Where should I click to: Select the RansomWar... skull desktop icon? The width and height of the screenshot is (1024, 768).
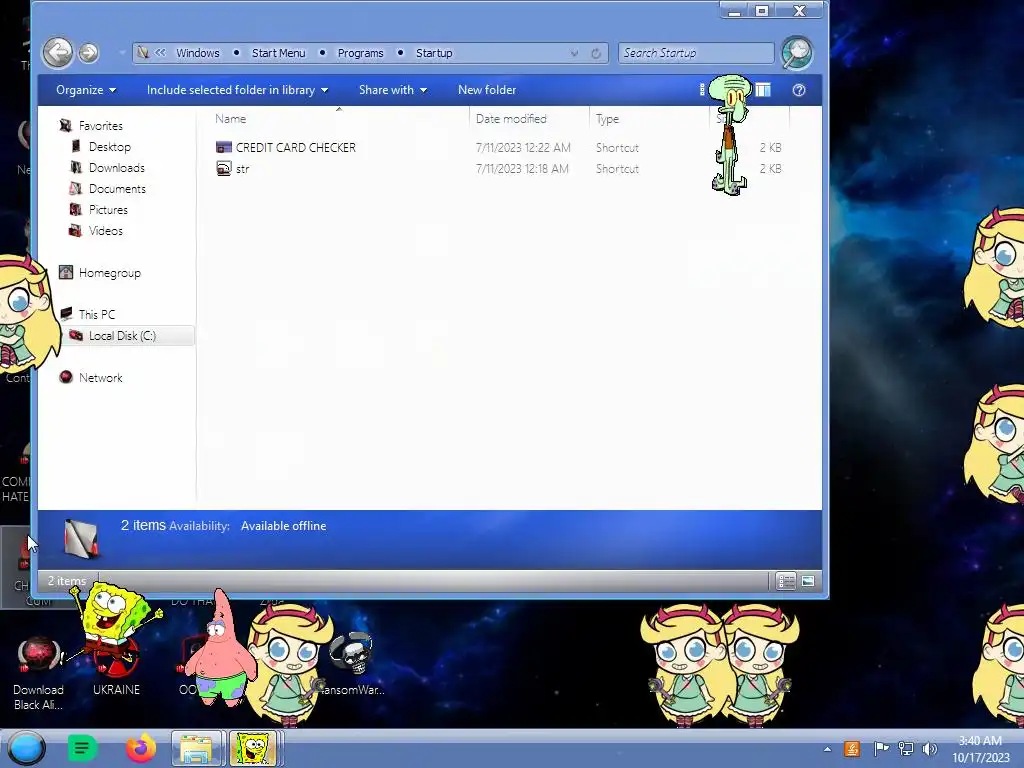click(353, 664)
